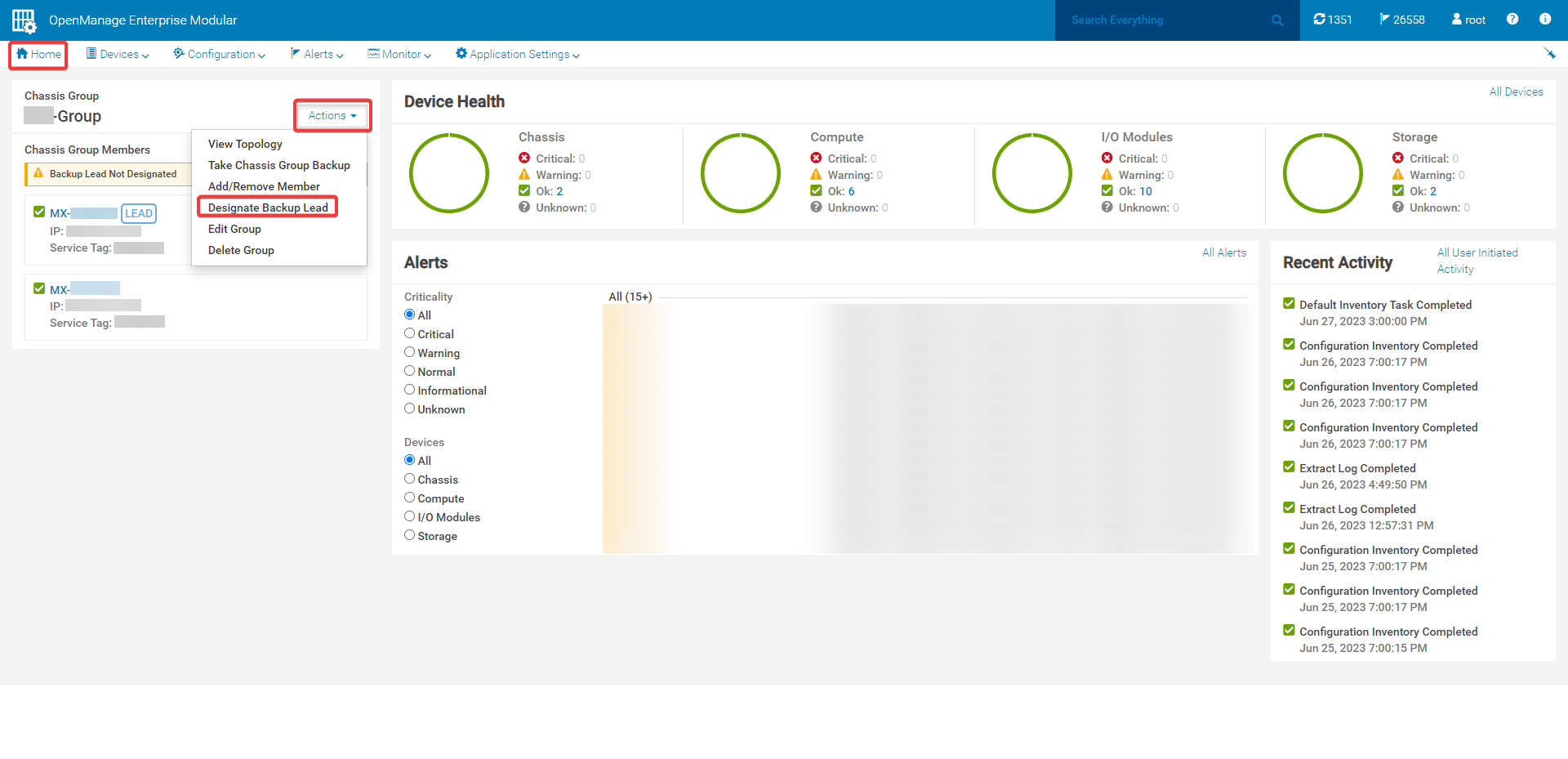Click the refresh jobs icon showing 1351
Viewport: 1568px width, 759px height.
coord(1321,18)
